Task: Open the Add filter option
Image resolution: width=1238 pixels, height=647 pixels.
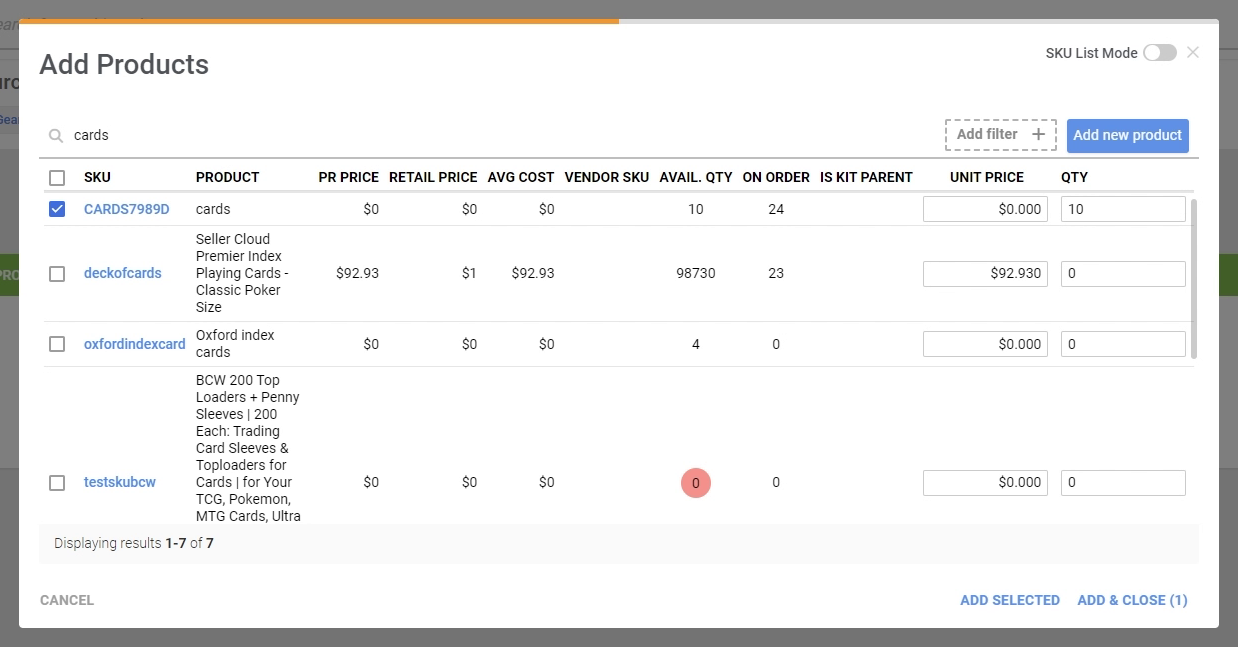Action: (1000, 135)
